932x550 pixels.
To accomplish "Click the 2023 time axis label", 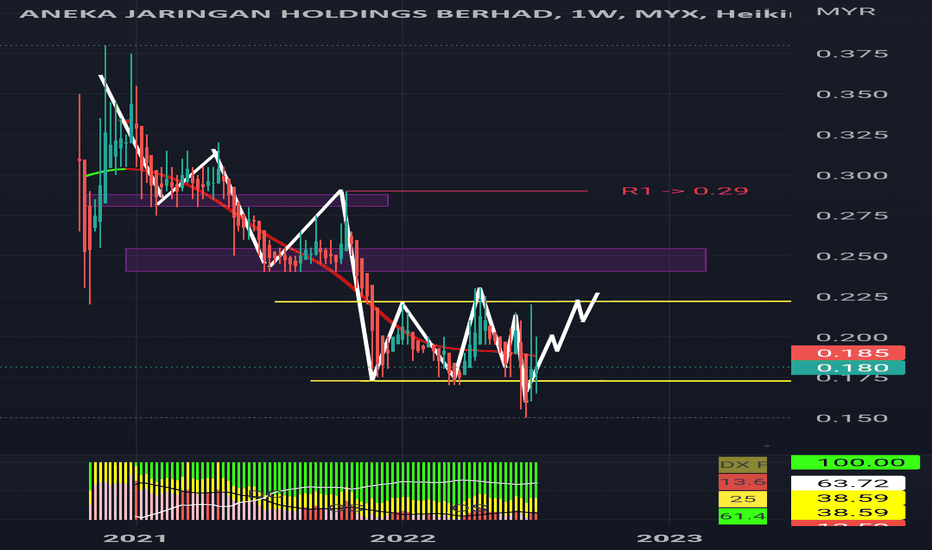I will coord(669,538).
